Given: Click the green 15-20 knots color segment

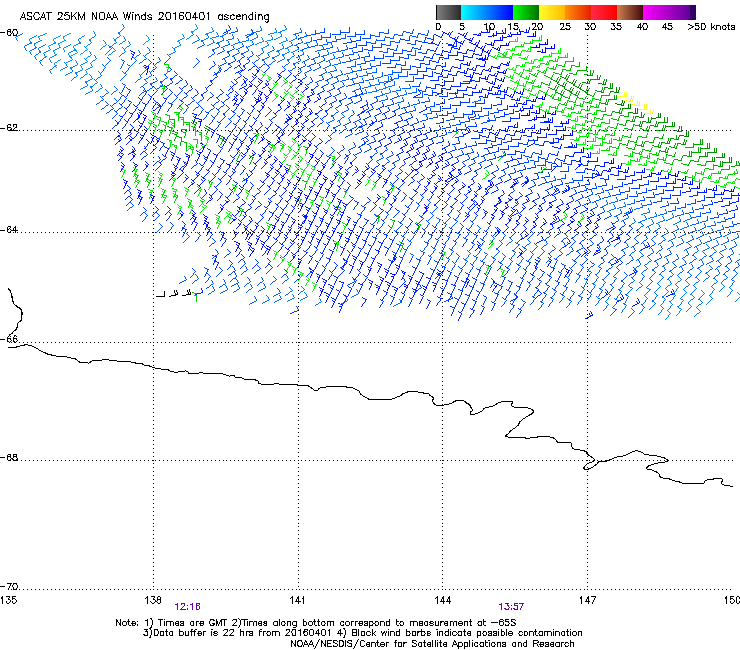Looking at the screenshot, I should pyautogui.click(x=526, y=12).
